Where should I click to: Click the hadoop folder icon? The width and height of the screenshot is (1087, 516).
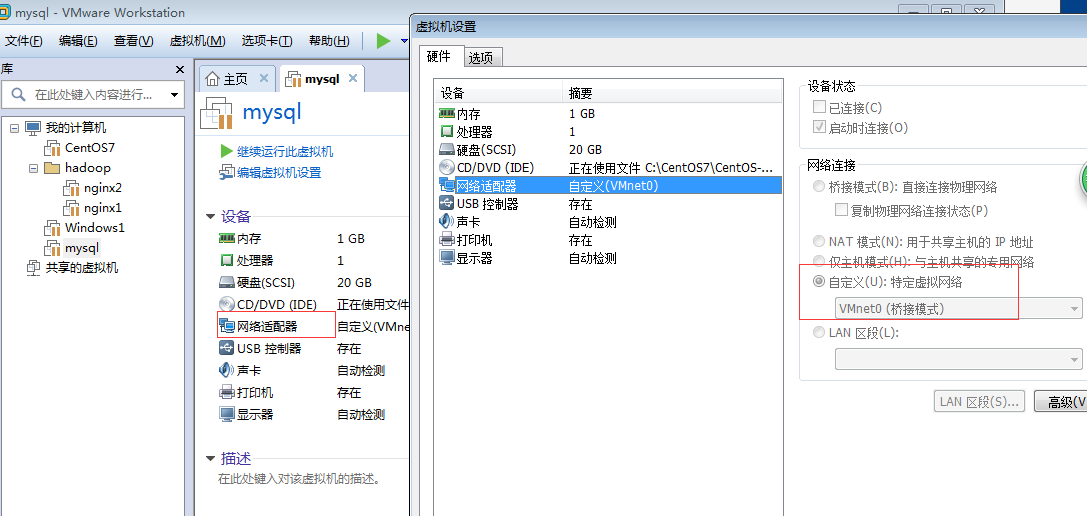[x=51, y=168]
